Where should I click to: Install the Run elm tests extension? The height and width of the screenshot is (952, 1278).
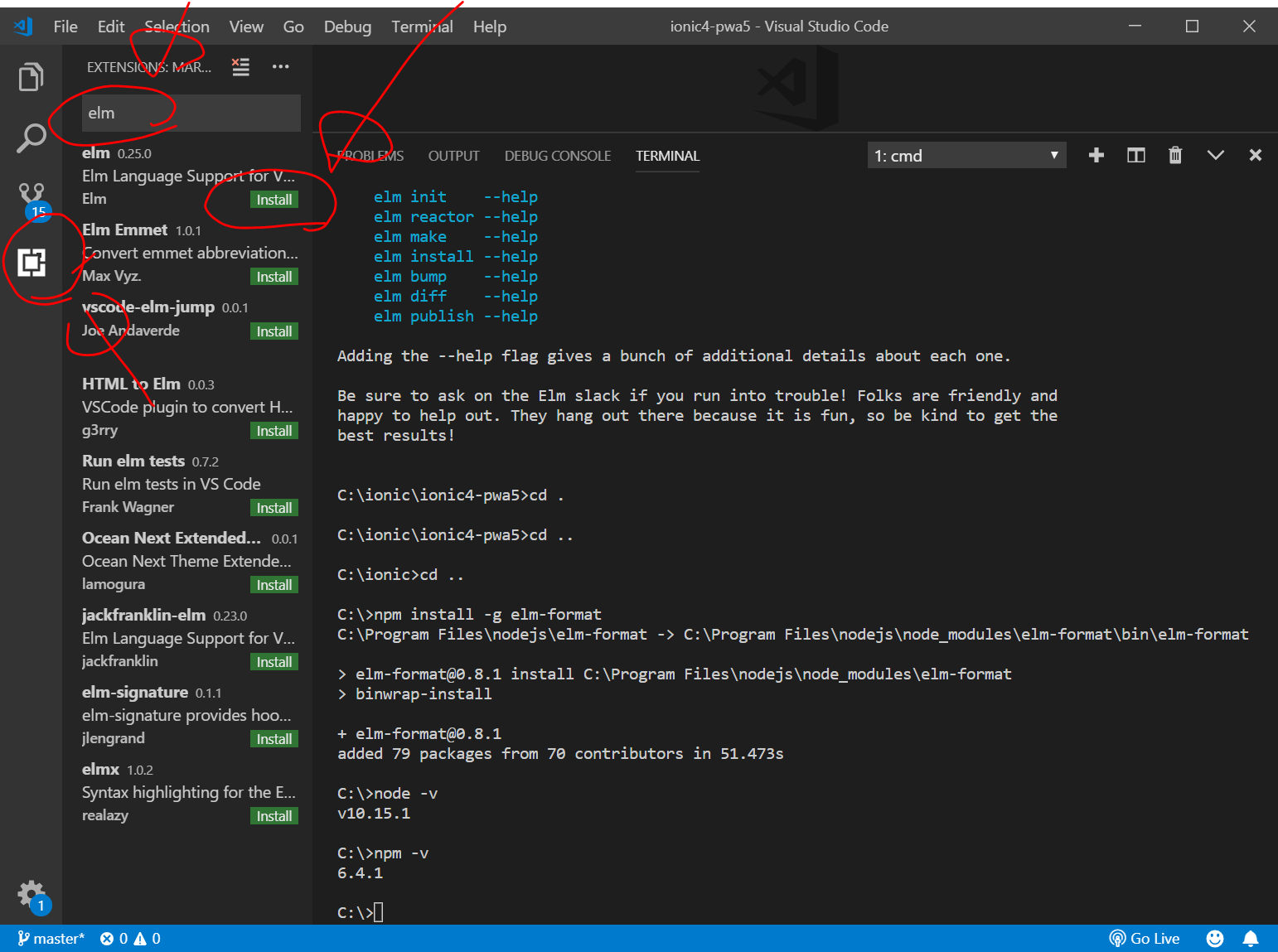click(x=274, y=508)
